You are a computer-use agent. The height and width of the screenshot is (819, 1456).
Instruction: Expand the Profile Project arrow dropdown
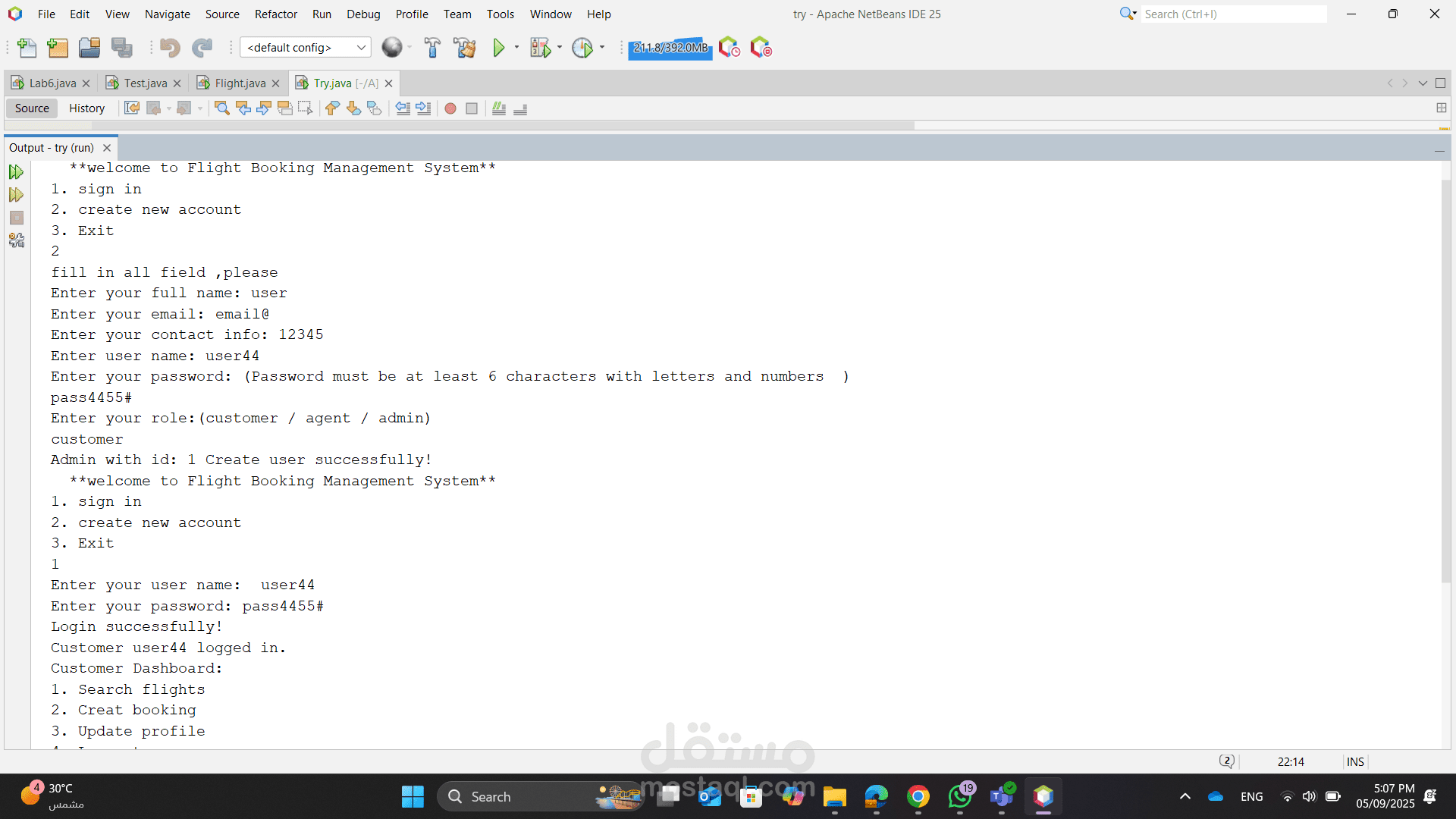(603, 48)
